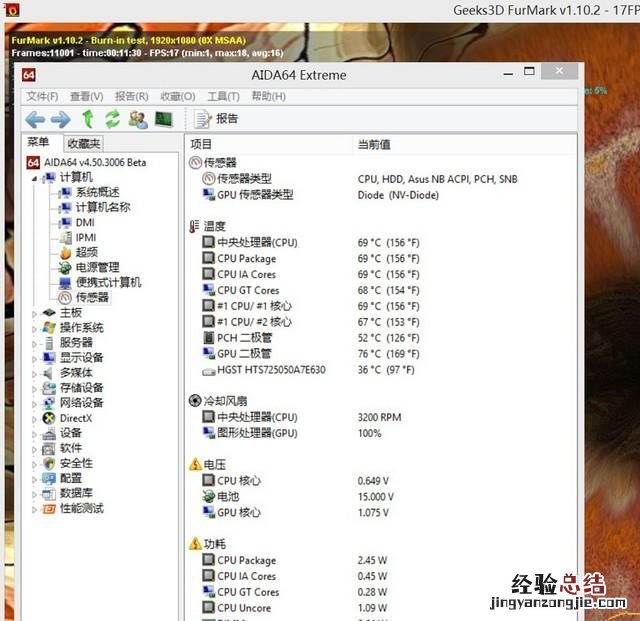Click the blue Forward arrow in toolbar

[61, 119]
